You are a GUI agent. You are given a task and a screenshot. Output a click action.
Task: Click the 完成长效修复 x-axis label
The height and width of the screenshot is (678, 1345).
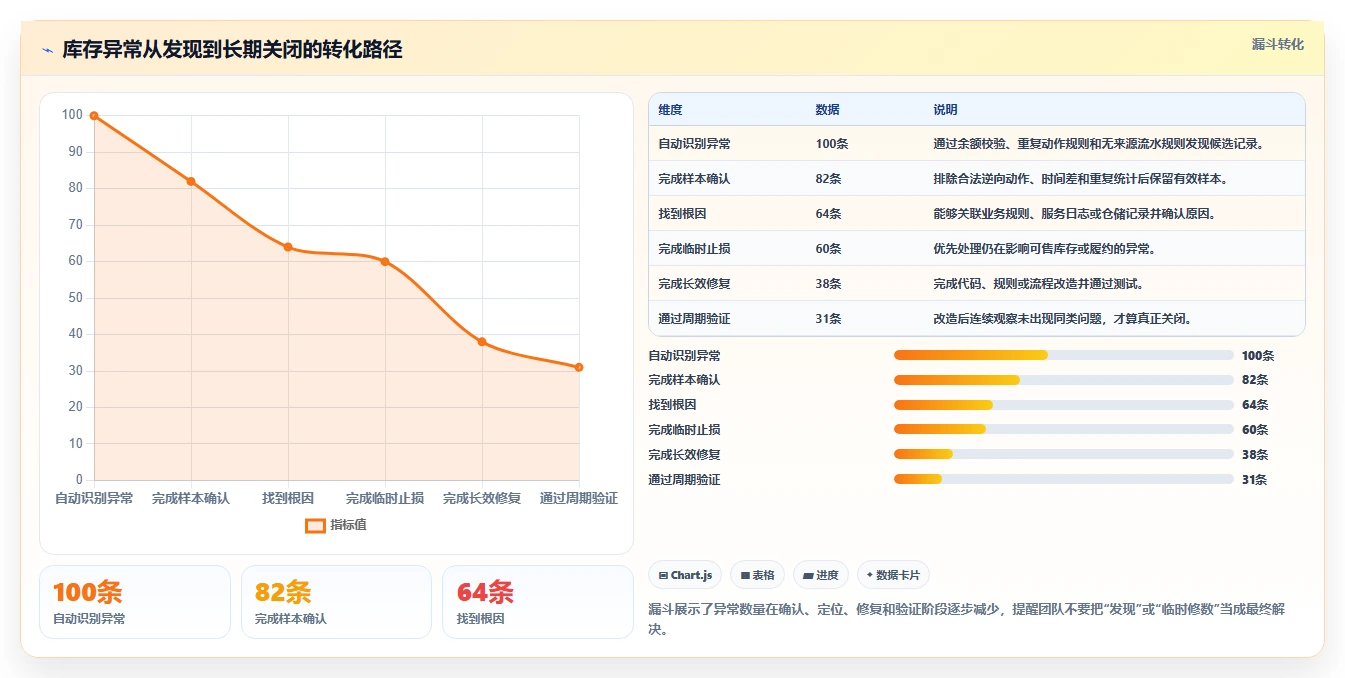coord(482,498)
